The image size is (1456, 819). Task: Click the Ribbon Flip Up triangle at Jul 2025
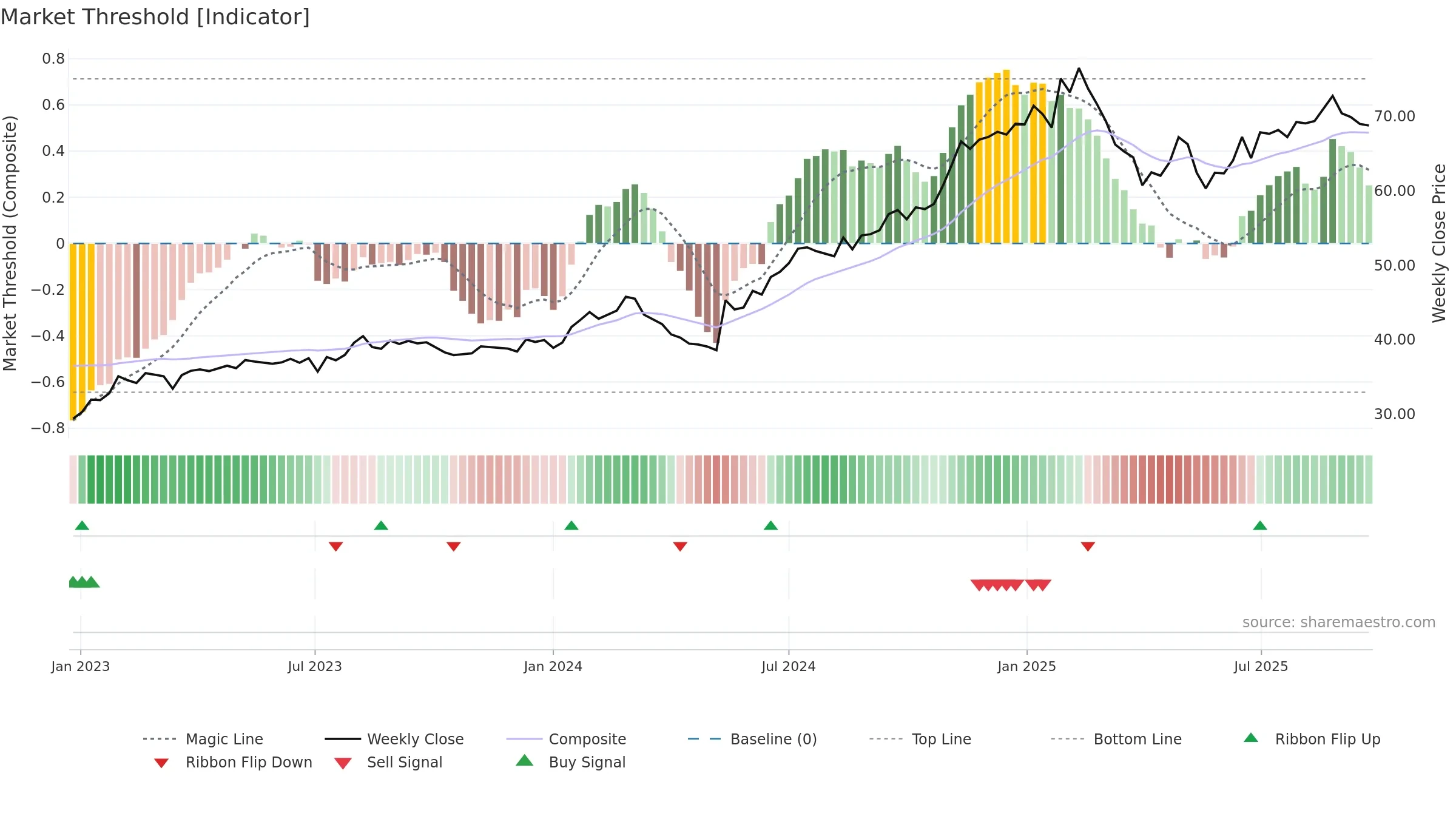coord(1260,525)
